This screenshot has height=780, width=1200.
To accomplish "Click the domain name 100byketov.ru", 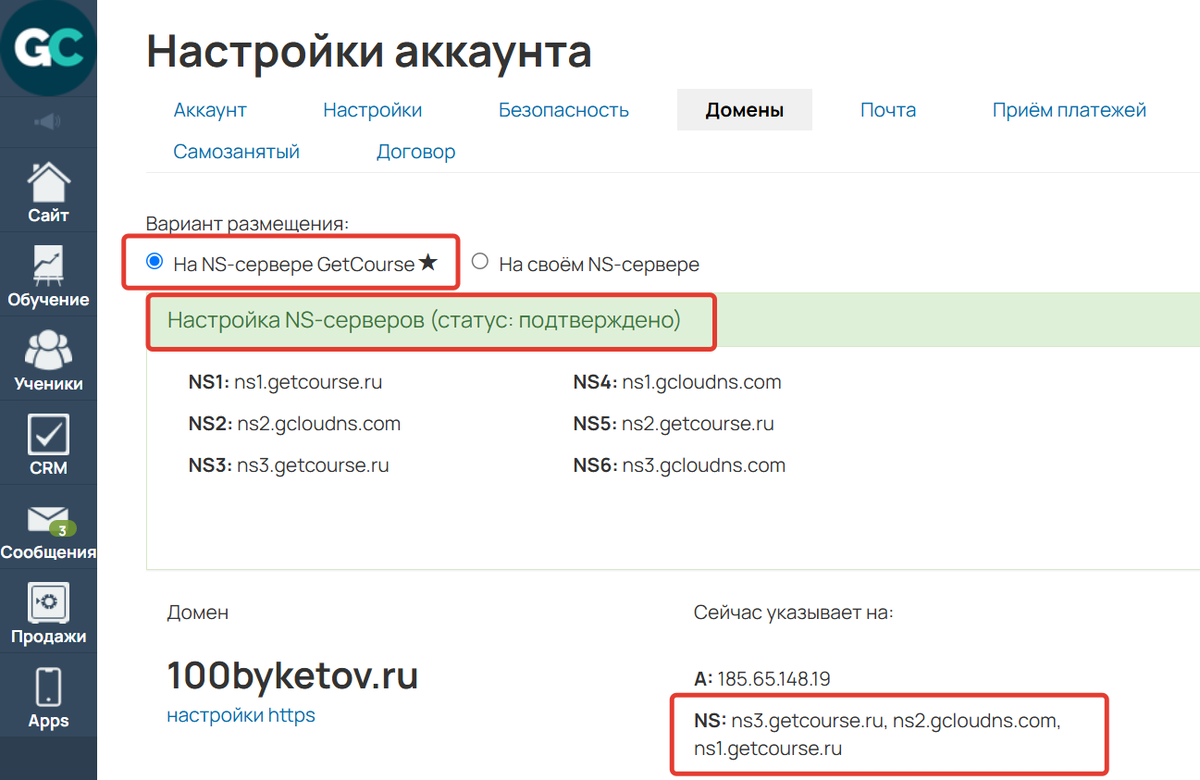I will [x=292, y=677].
